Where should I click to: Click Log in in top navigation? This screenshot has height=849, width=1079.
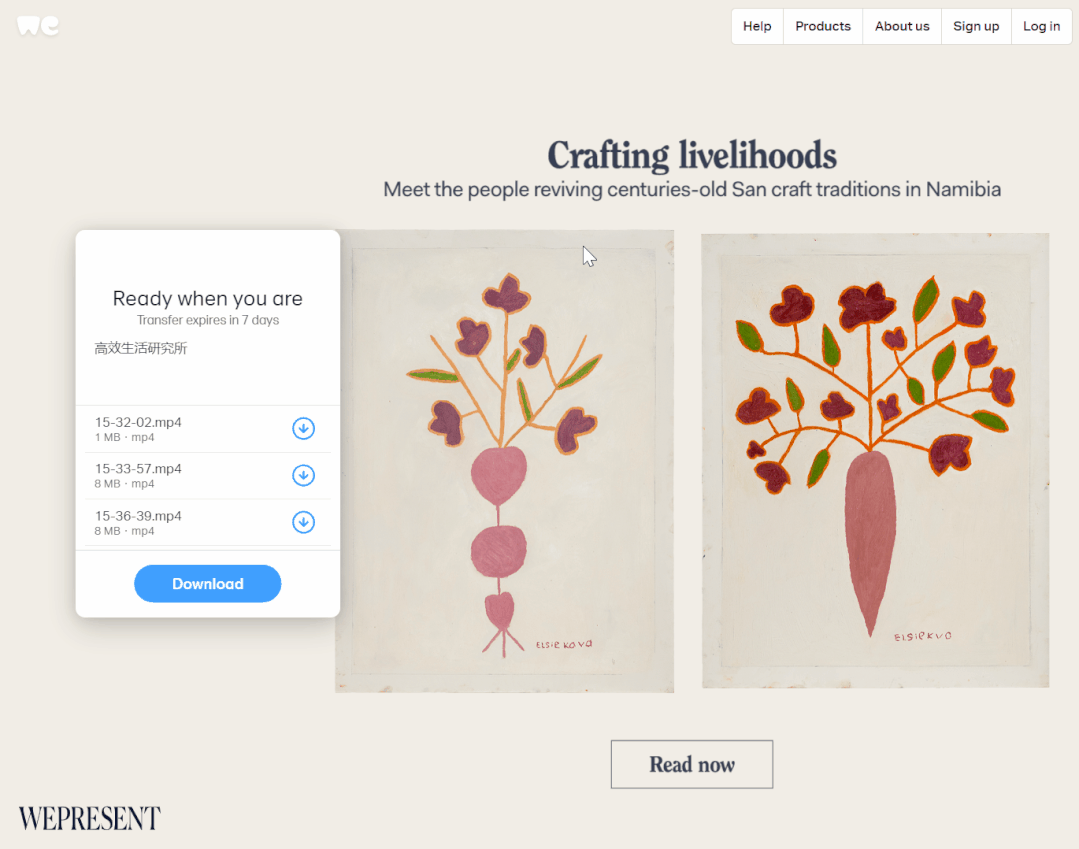pos(1041,27)
